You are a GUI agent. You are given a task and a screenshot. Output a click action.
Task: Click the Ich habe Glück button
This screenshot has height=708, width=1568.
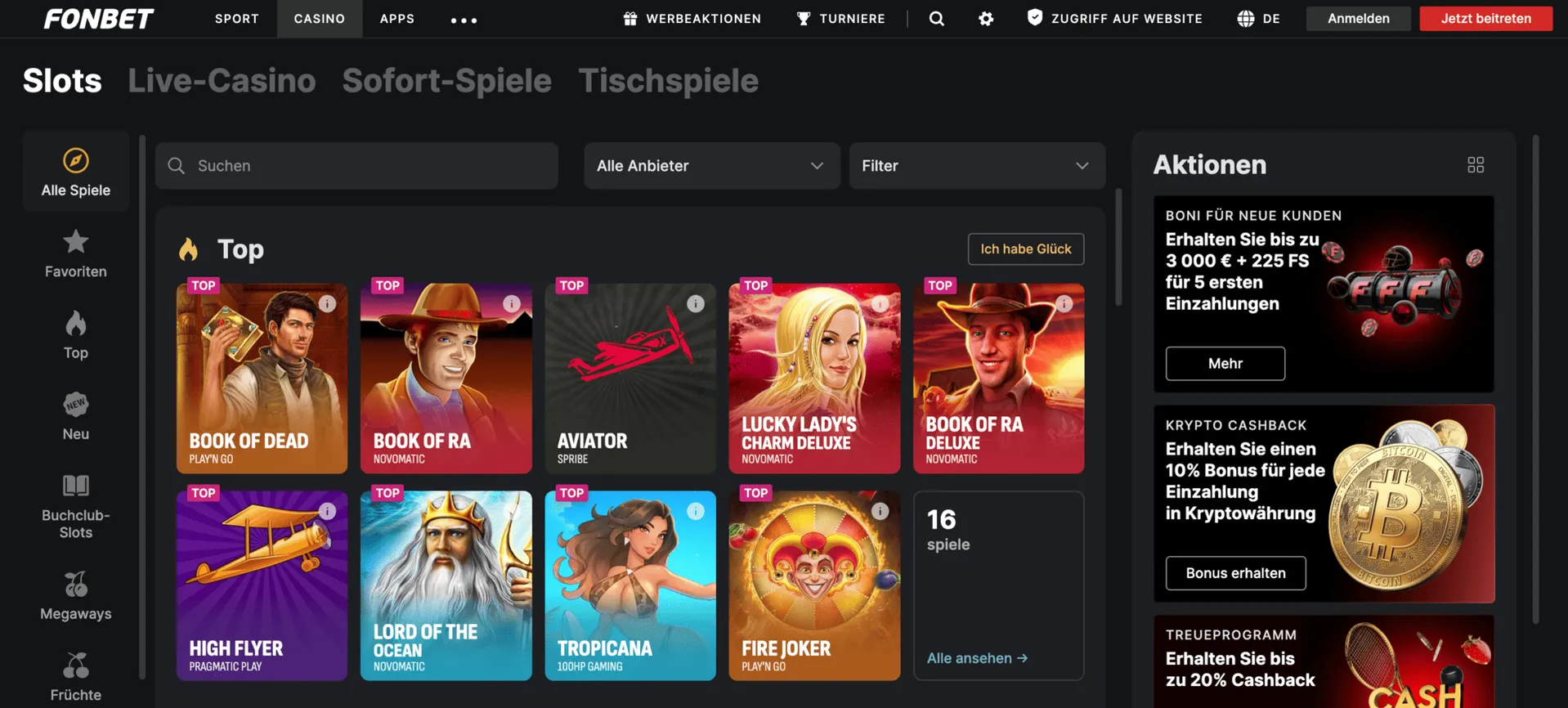click(x=1025, y=249)
